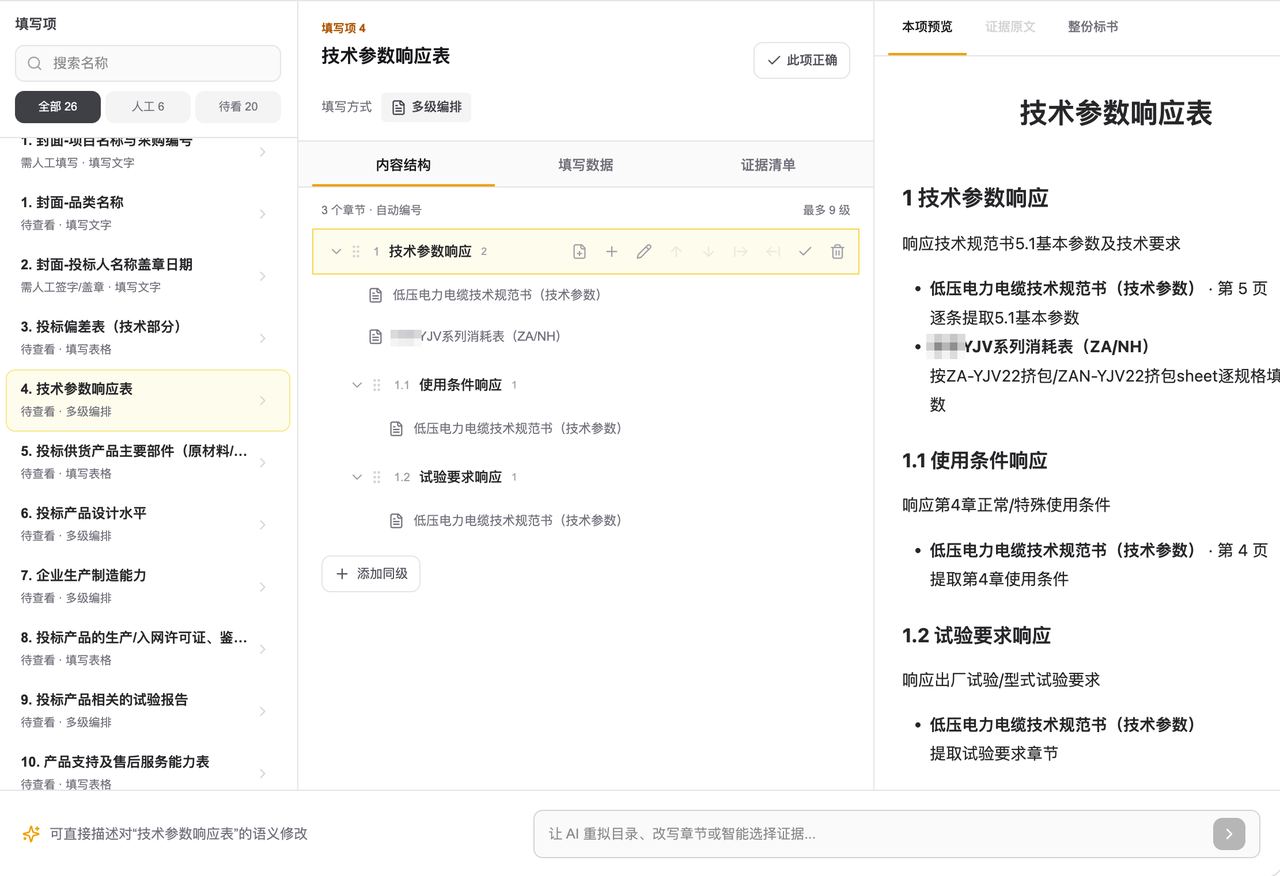Click the move-down arrow on 技术参数响应 row
The image size is (1280, 876).
coord(708,252)
